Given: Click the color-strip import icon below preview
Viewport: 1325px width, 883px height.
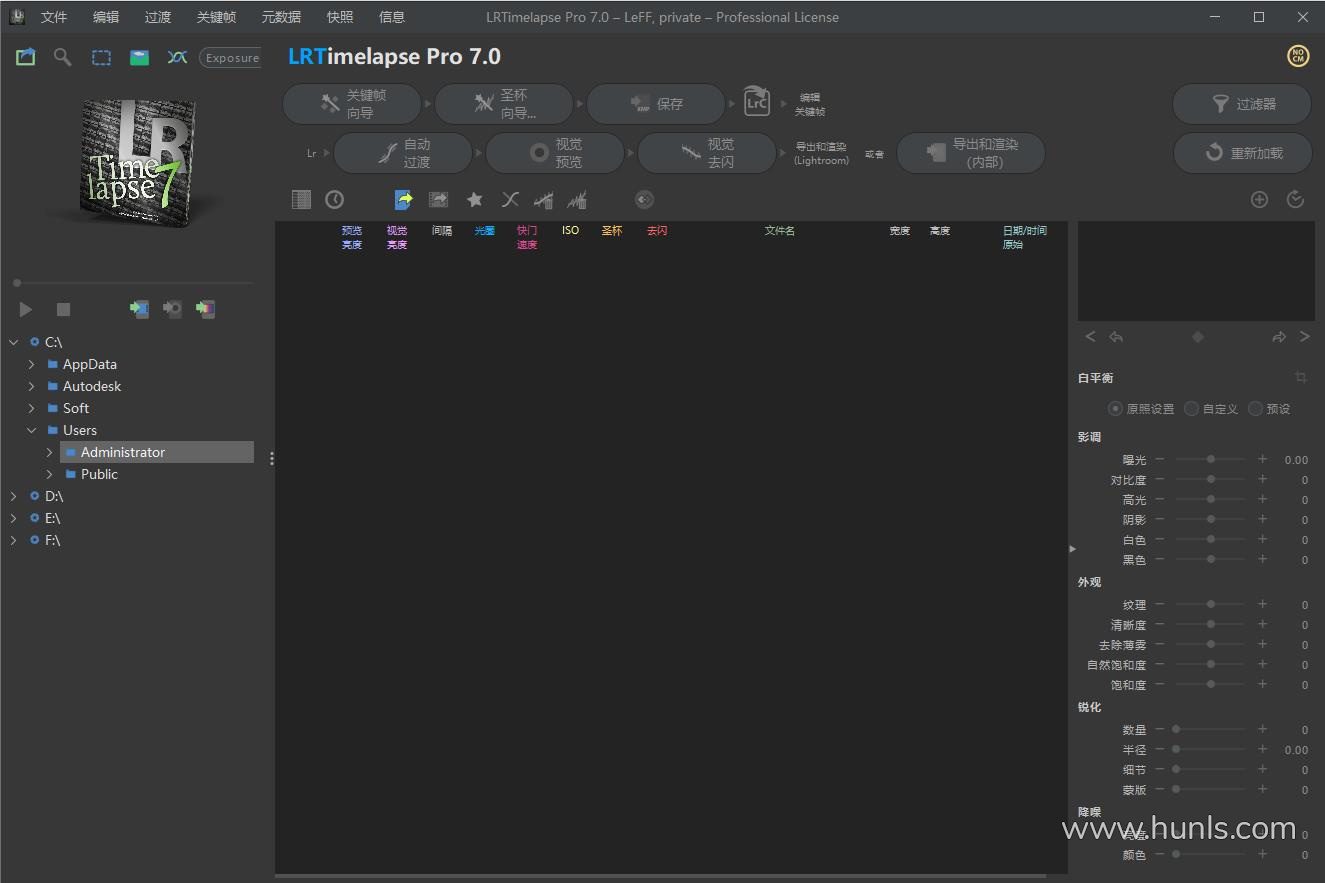Looking at the screenshot, I should (205, 309).
